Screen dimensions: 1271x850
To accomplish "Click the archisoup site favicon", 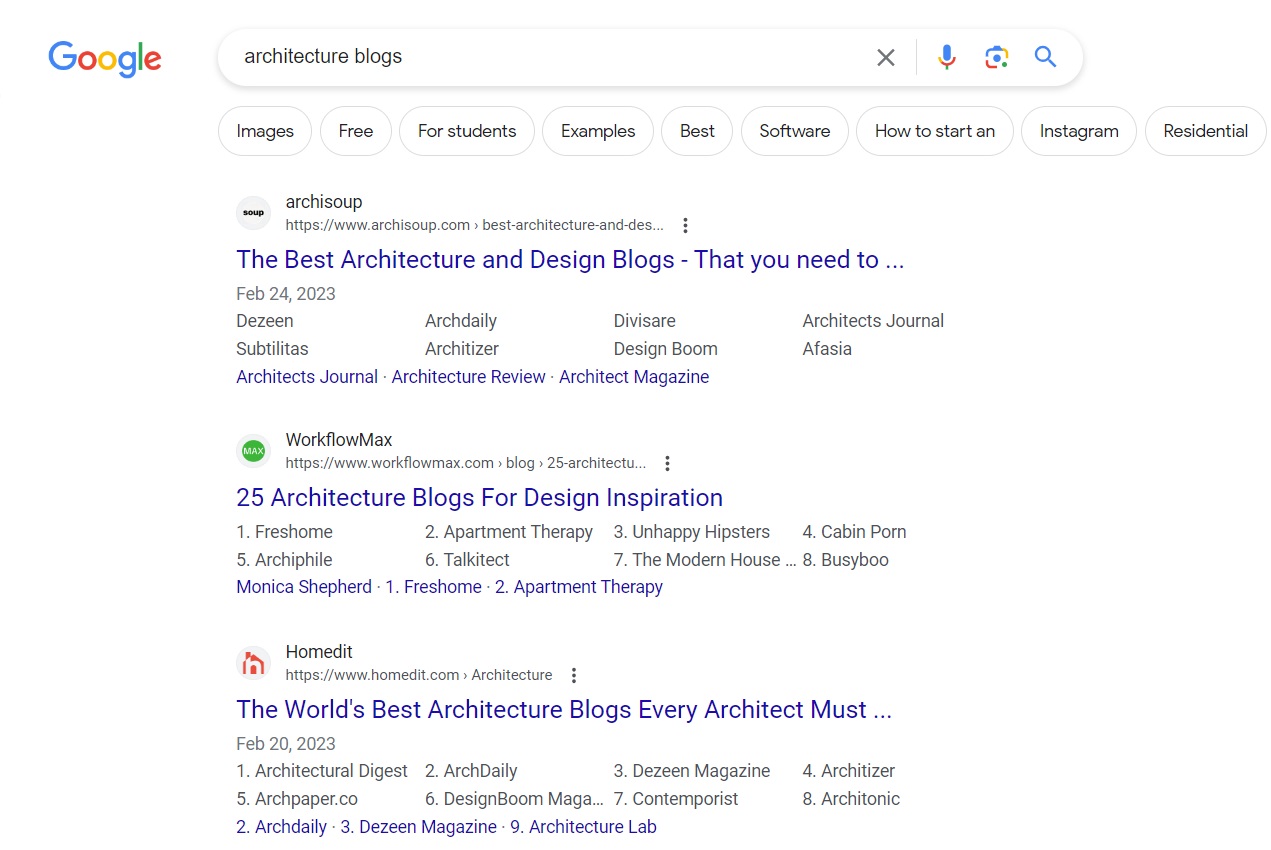I will click(254, 213).
